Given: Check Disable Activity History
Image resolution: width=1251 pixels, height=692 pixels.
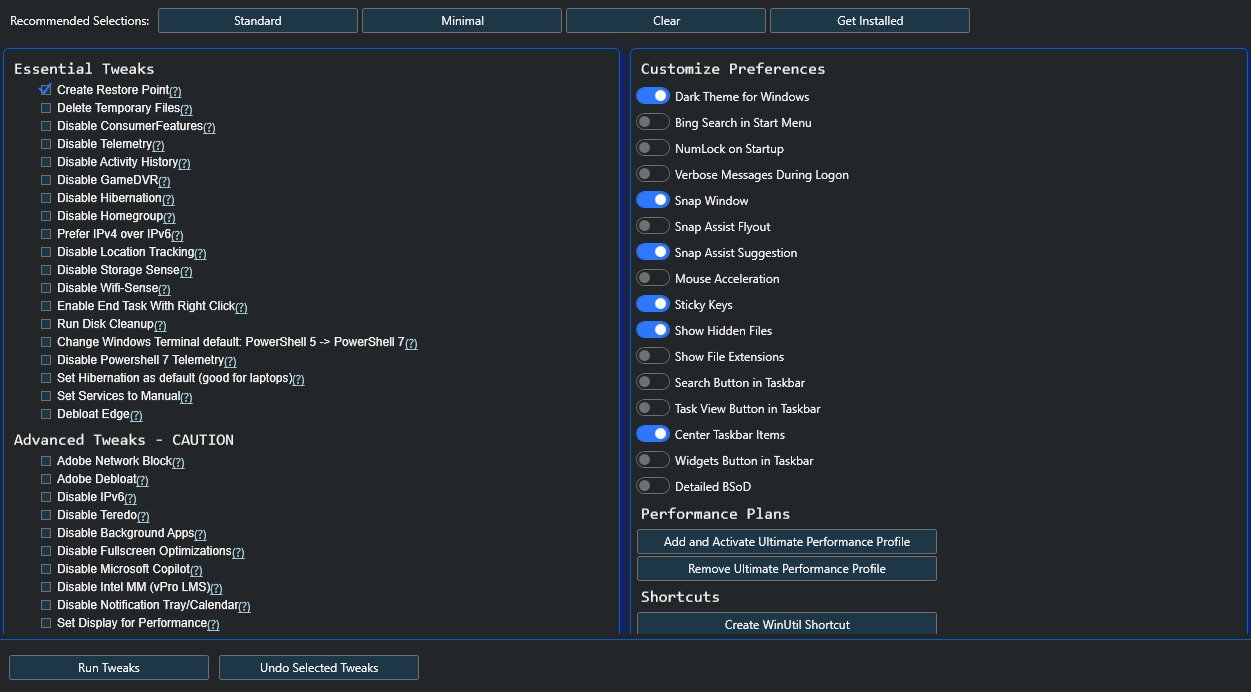Looking at the screenshot, I should (x=46, y=162).
